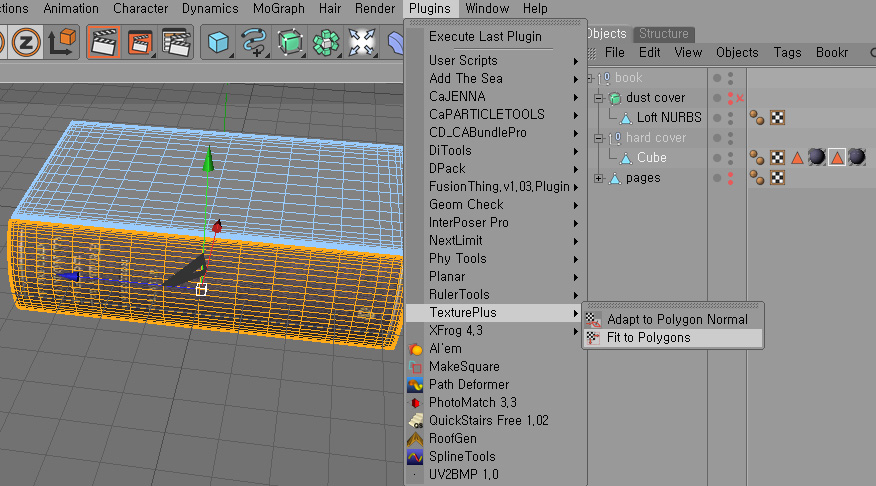Open Render Settings clapperboard icon
The image size is (876, 486).
pyautogui.click(x=176, y=42)
